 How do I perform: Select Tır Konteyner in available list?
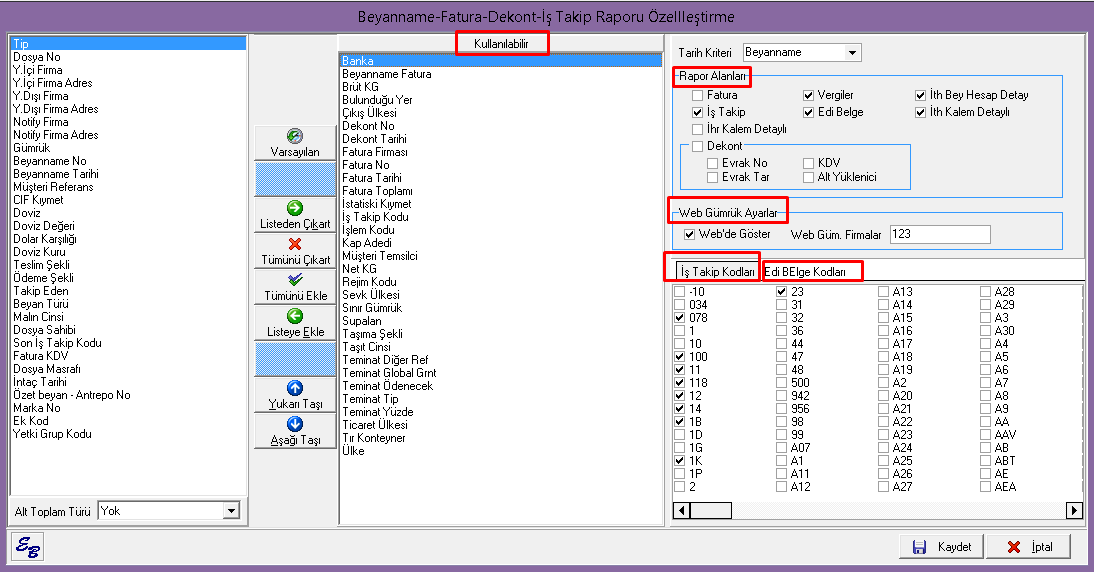500,438
